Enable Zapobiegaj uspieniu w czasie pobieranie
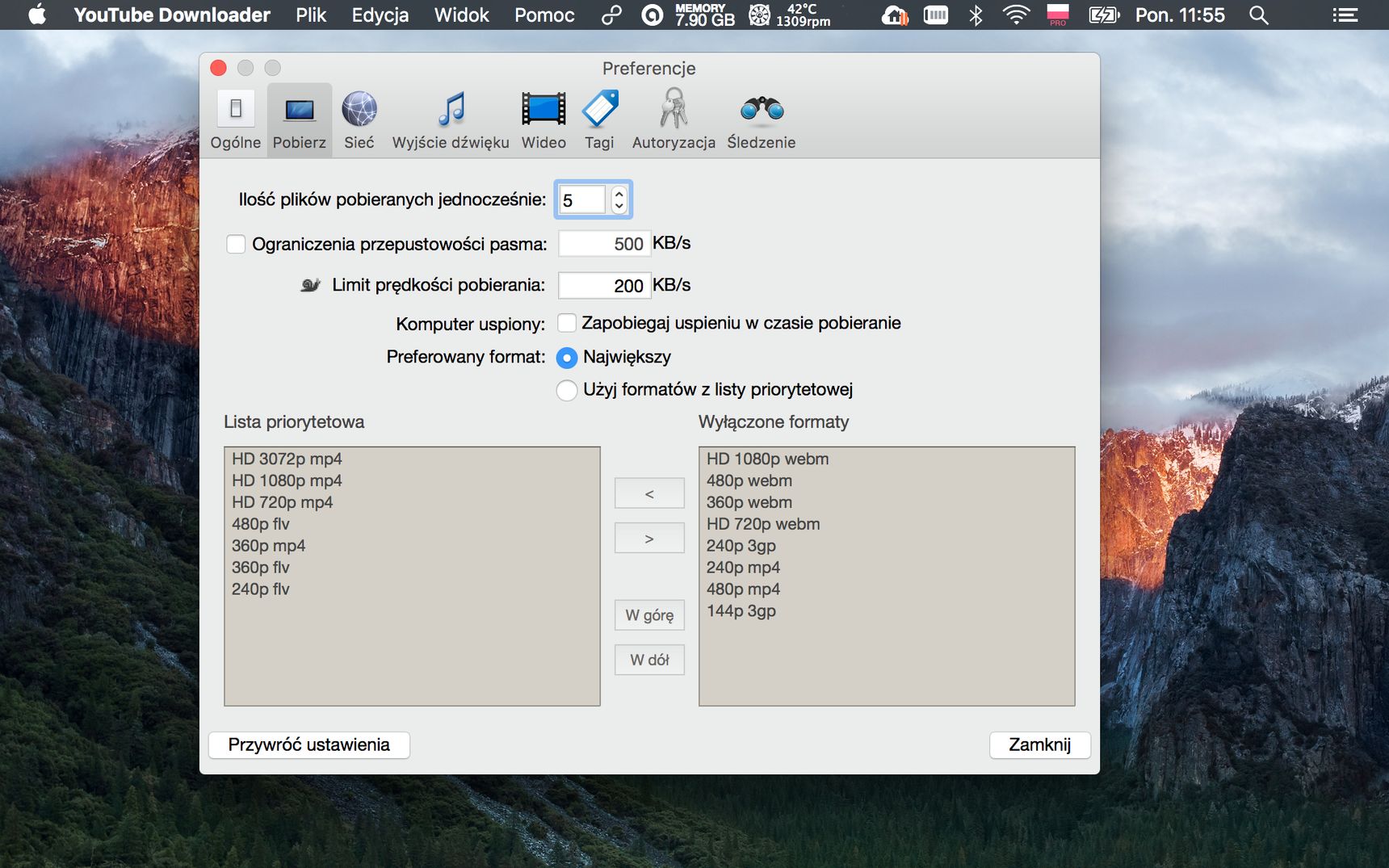This screenshot has height=868, width=1389. click(x=567, y=323)
